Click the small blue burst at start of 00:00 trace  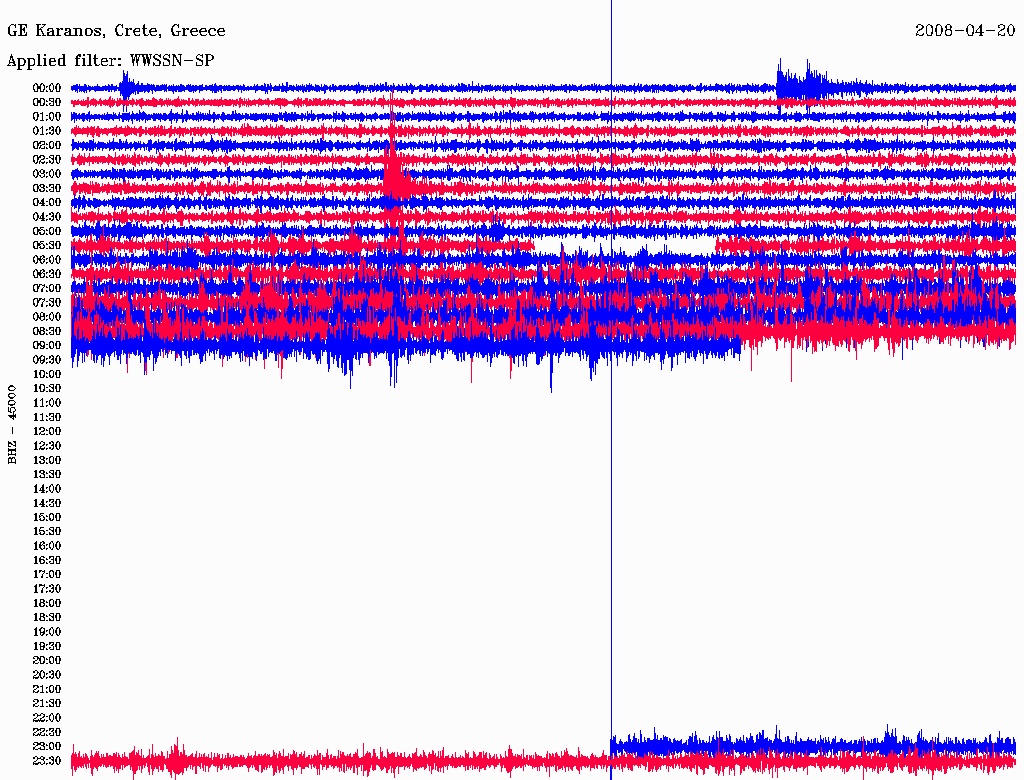(125, 88)
